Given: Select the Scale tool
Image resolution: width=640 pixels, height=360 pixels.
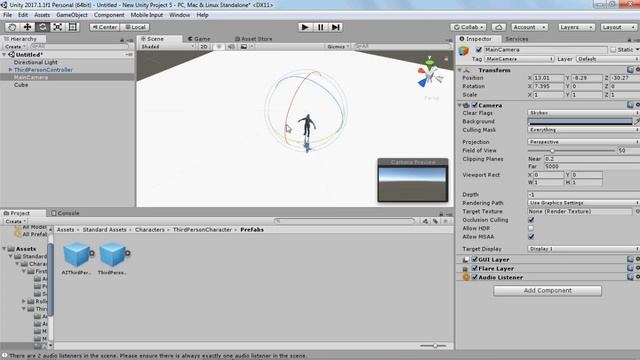Looking at the screenshot, I should point(58,27).
